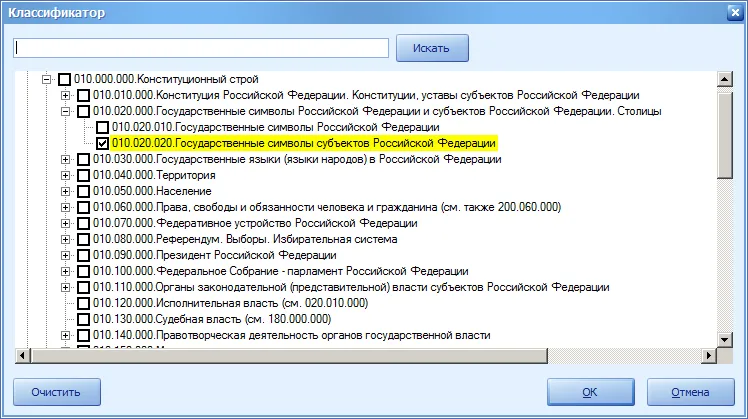The height and width of the screenshot is (419, 748).
Task: Check 010.100.000 Федеральное Собрание checkbox
Action: (x=83, y=271)
